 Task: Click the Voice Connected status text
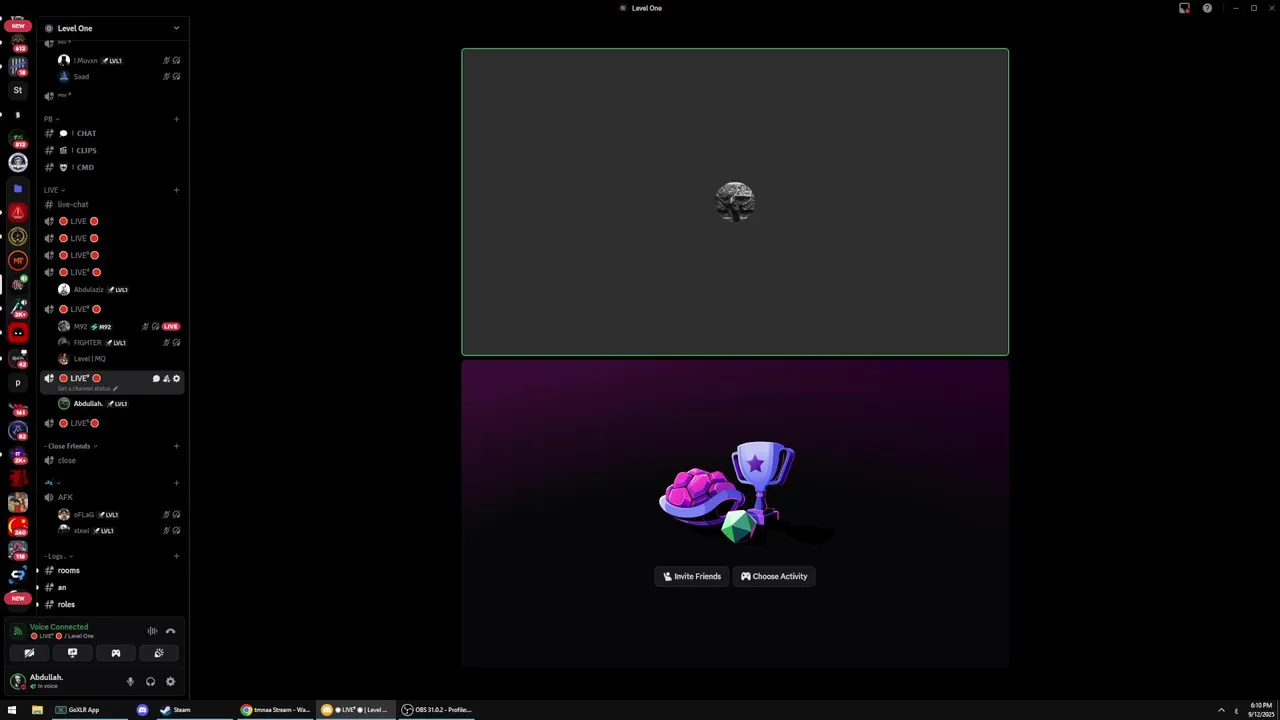point(59,627)
